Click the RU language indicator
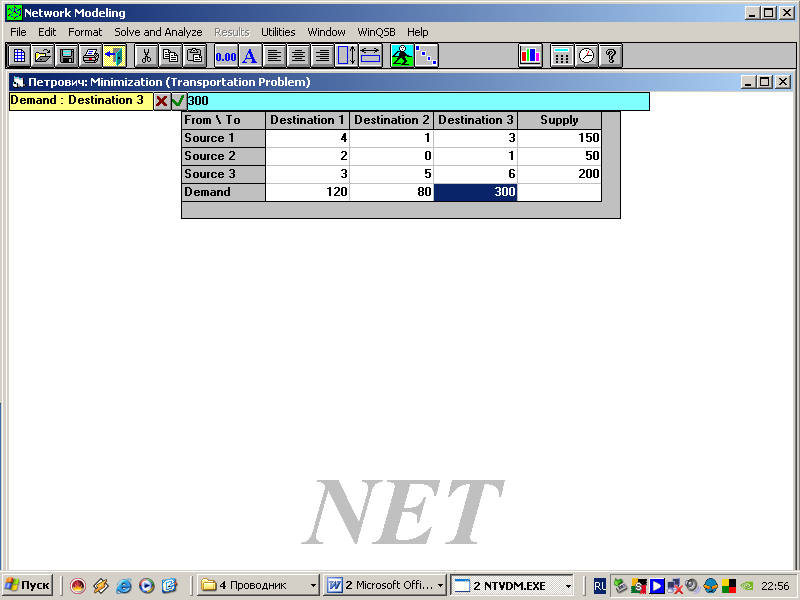Image resolution: width=800 pixels, height=600 pixels. [600, 586]
